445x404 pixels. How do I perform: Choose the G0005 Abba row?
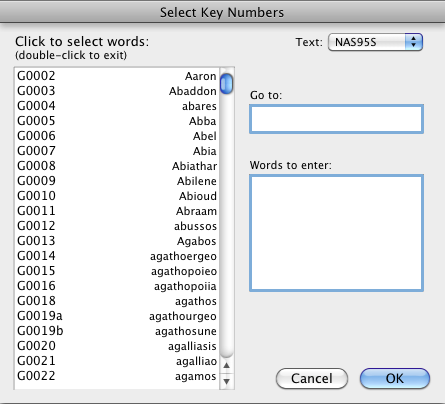[x=117, y=121]
